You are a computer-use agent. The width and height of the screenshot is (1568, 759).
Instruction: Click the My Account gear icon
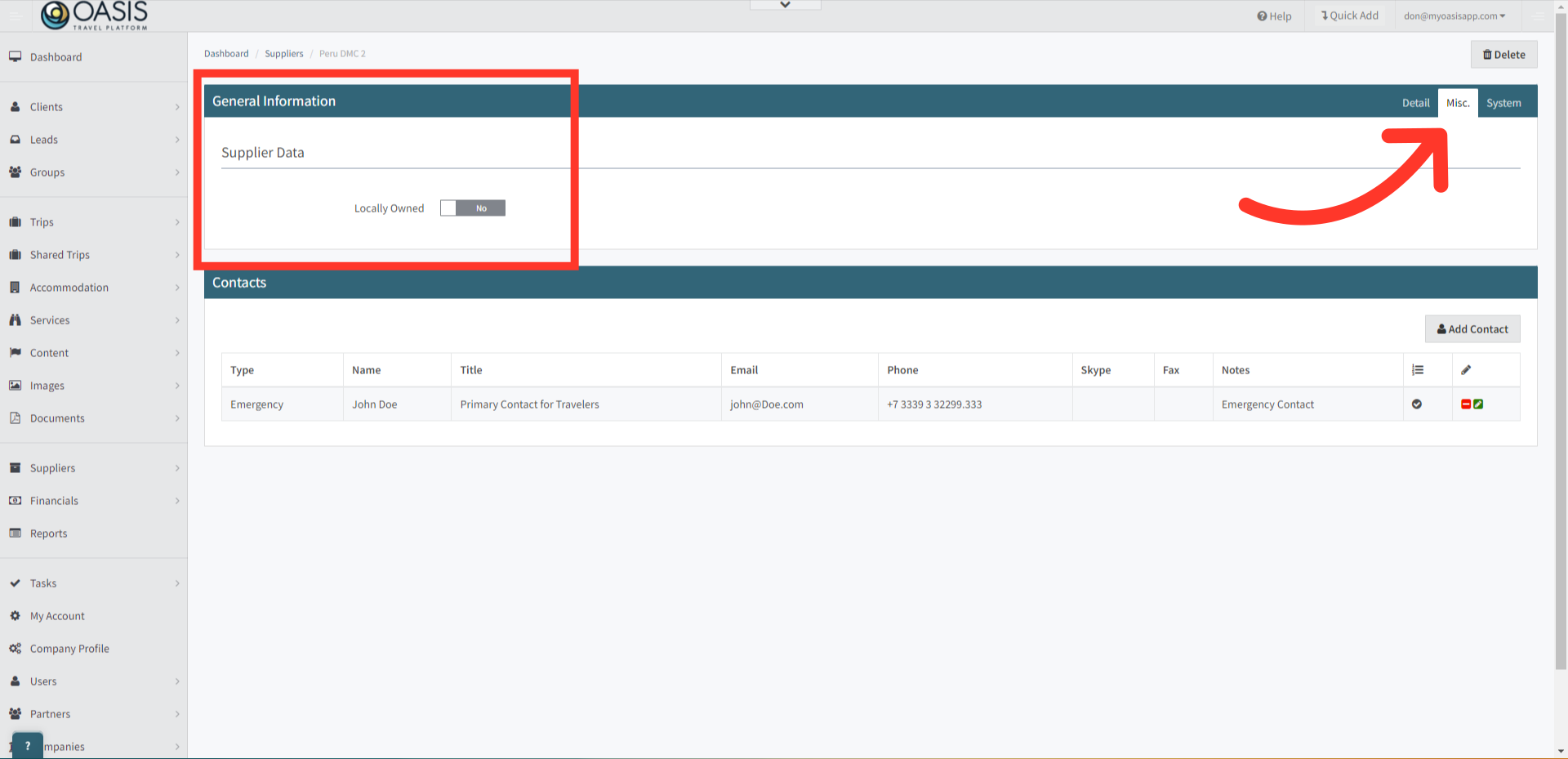15,616
